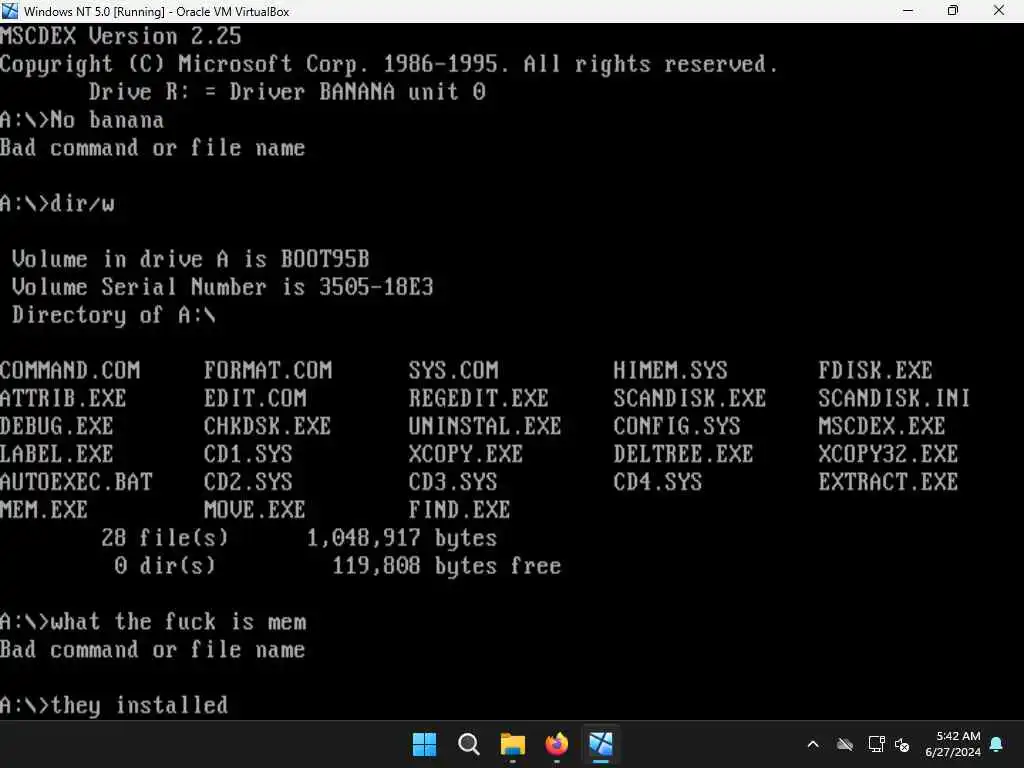Open the clock and date panel
The width and height of the screenshot is (1024, 768).
coord(953,744)
